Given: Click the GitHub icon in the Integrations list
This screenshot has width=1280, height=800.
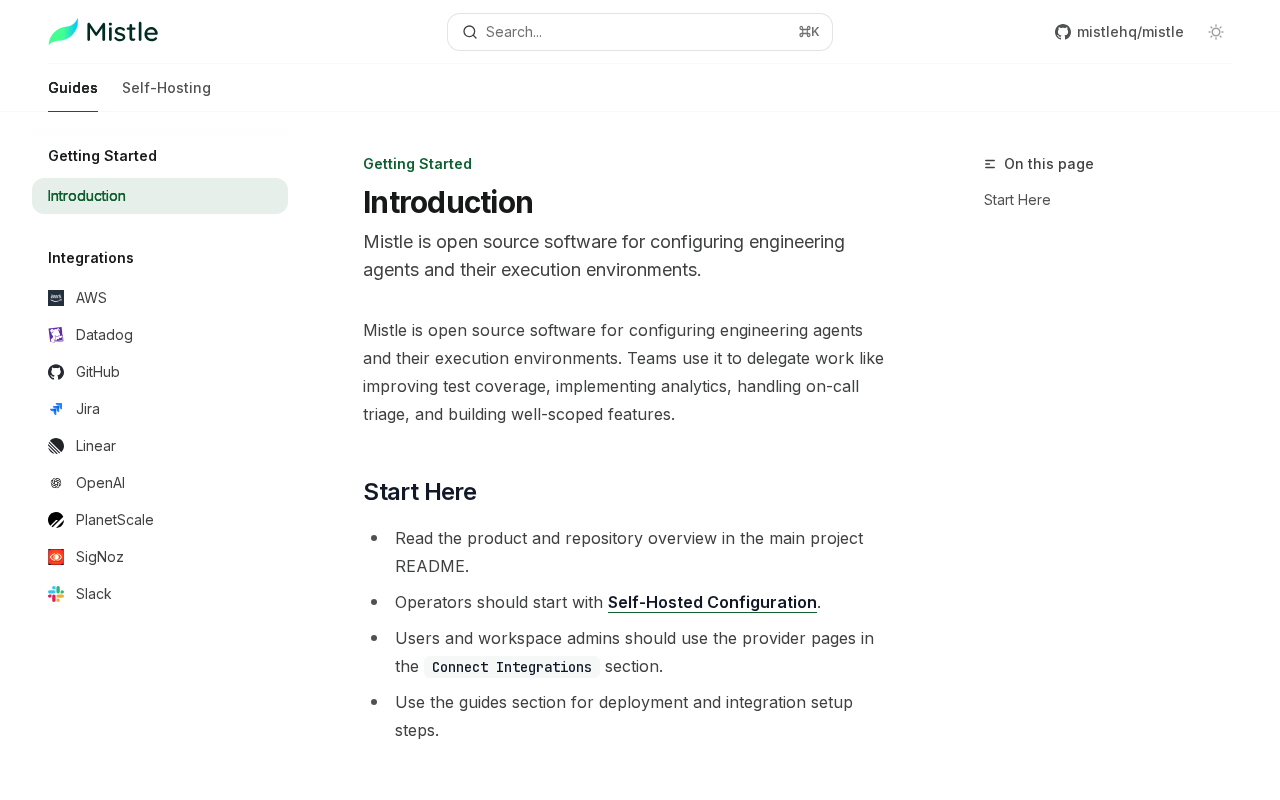Looking at the screenshot, I should click(x=56, y=372).
